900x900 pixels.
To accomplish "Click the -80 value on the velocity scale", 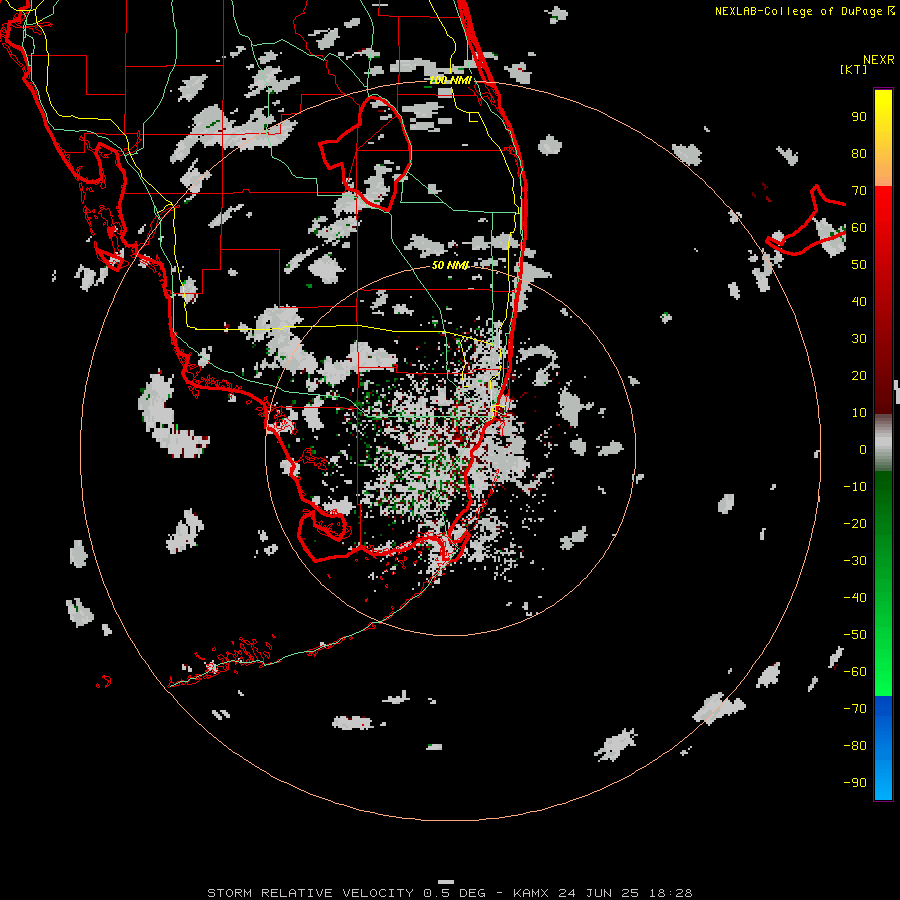I will click(855, 746).
